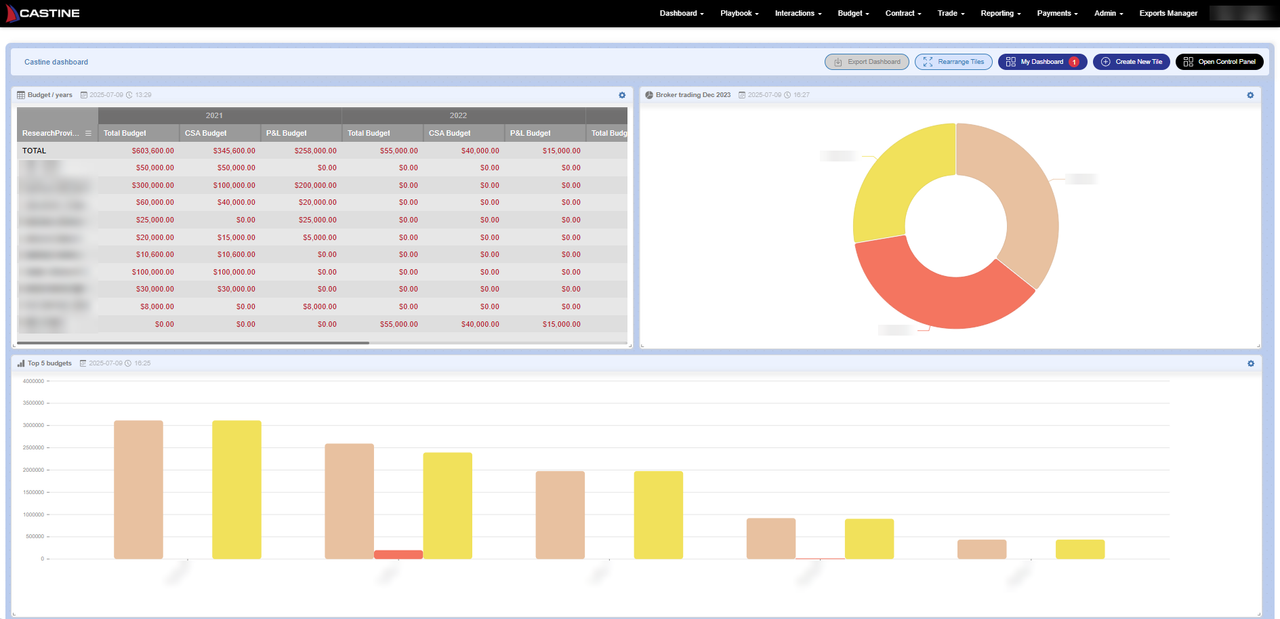
Task: Click the bar chart icon of Top 5 budgets
Action: point(21,363)
